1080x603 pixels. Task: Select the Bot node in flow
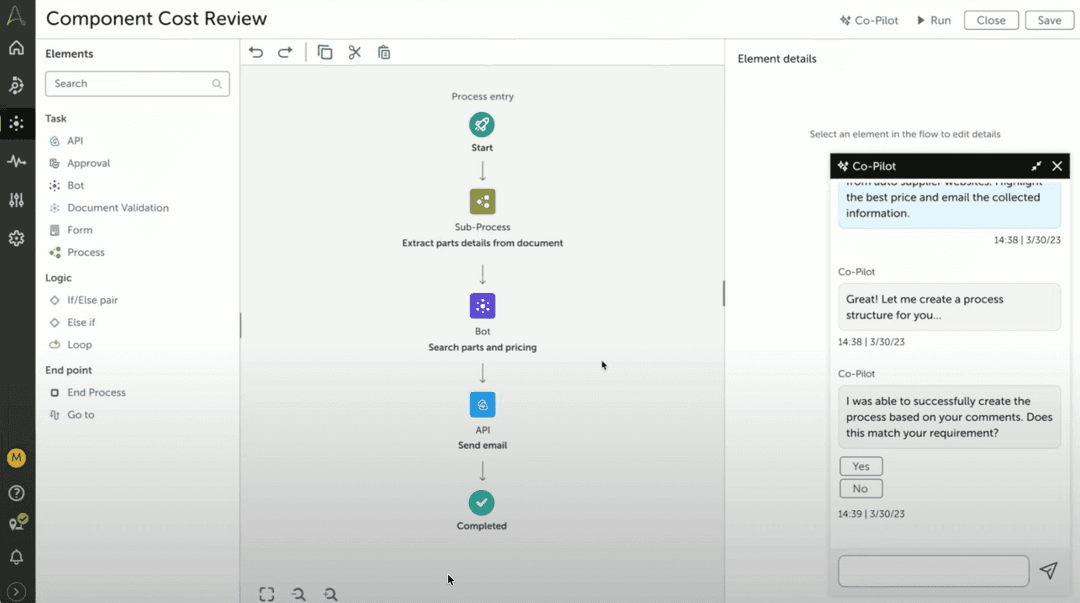482,306
